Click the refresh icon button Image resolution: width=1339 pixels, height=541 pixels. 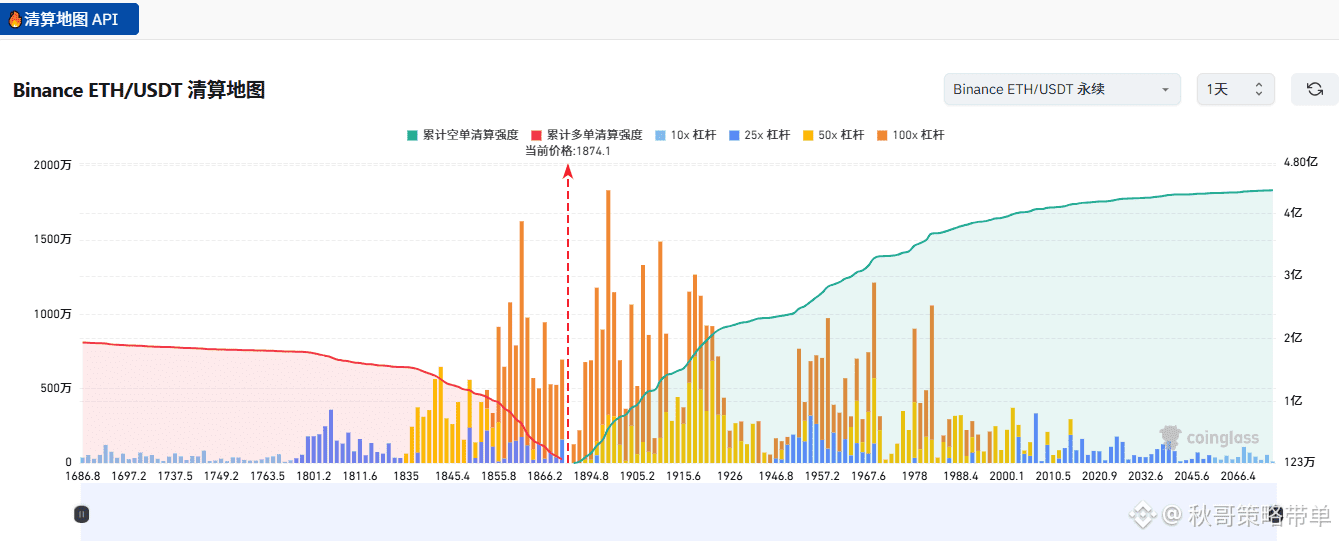click(x=1315, y=89)
